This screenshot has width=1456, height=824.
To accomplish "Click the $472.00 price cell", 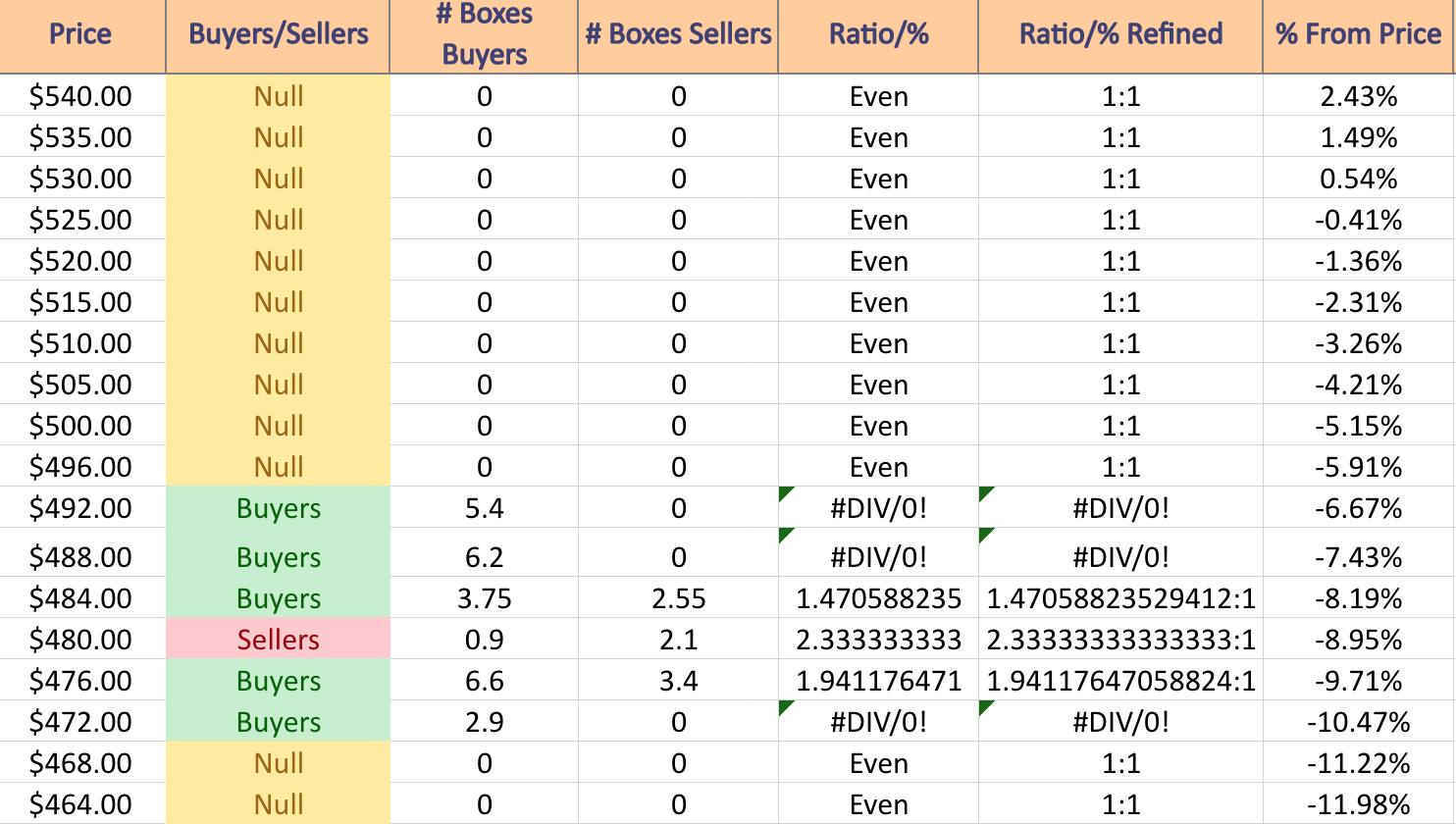I will 82,721.
